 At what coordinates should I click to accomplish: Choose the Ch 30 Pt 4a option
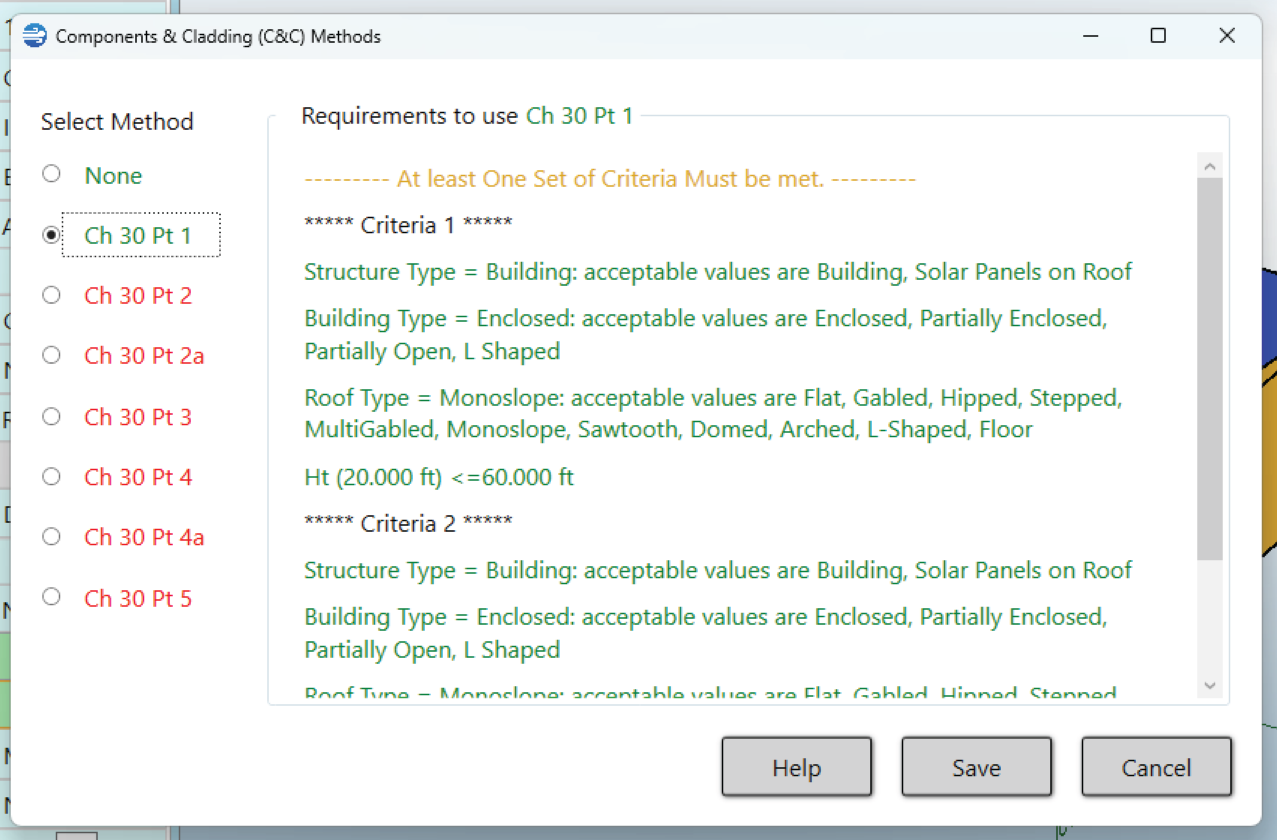point(51,537)
